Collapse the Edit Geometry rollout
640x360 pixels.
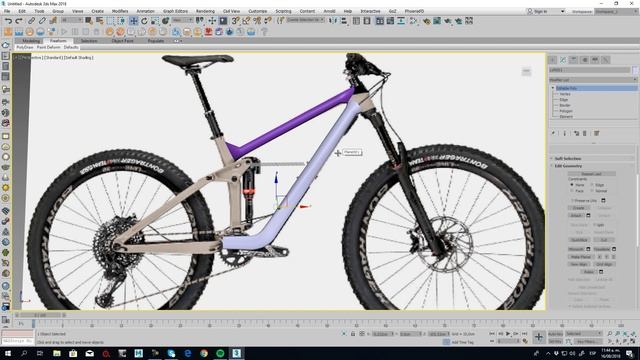[x=568, y=166]
